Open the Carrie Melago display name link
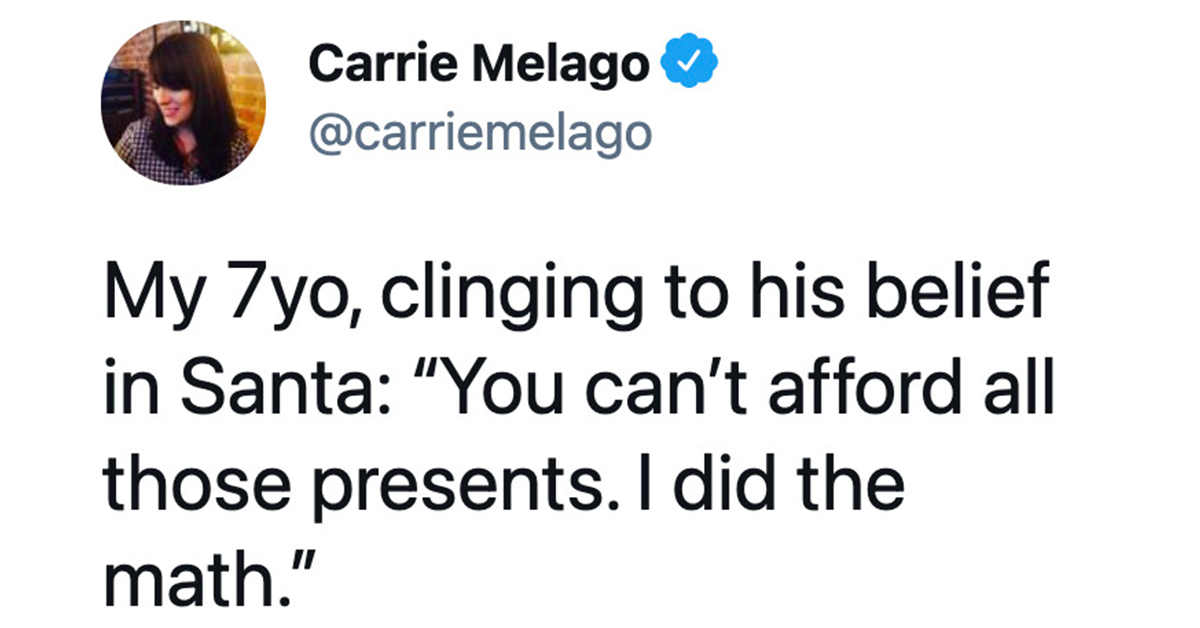Screen dimensions: 1200x628 [x=478, y=67]
